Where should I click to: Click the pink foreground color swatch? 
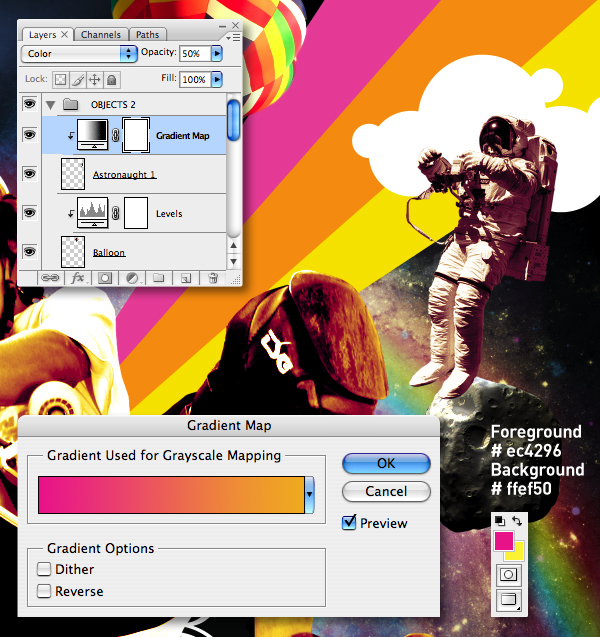[x=503, y=541]
